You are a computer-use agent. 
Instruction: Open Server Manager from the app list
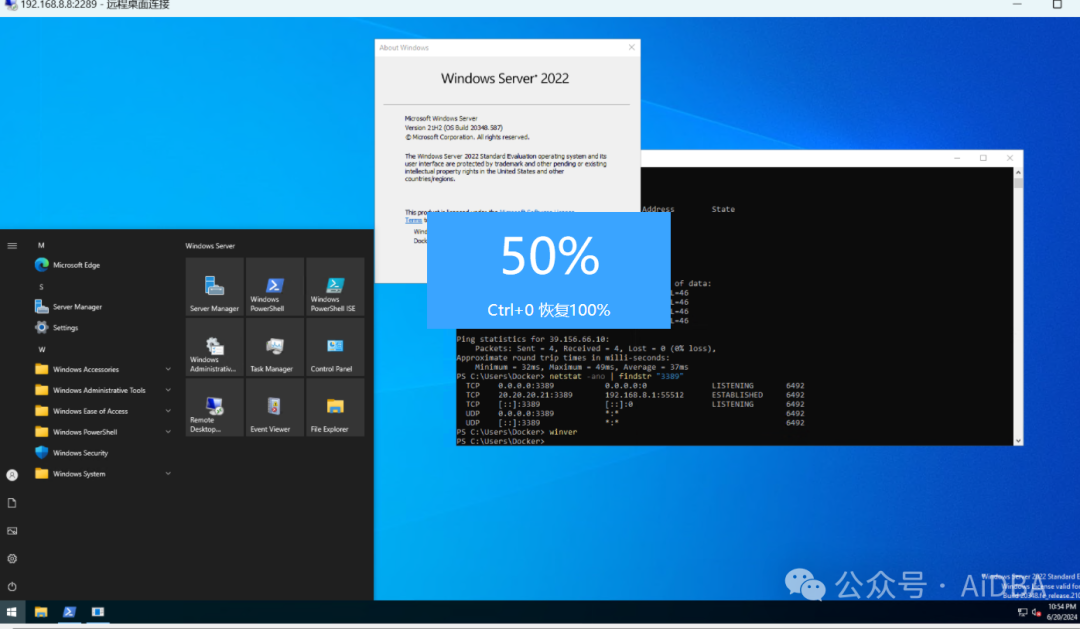[103, 307]
